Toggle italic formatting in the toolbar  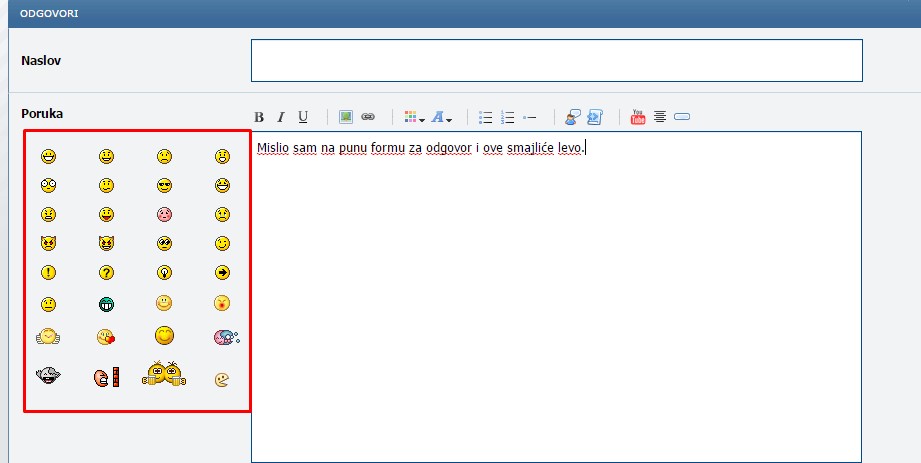click(x=281, y=117)
